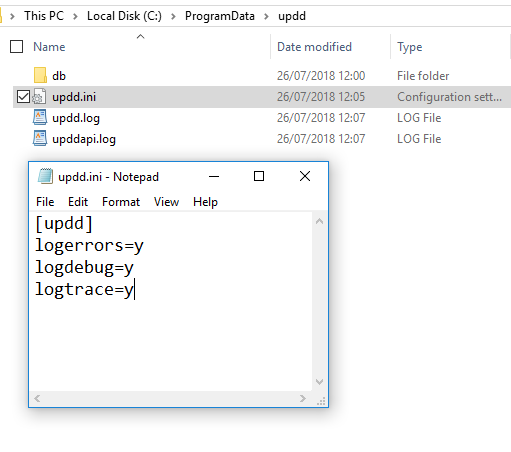The height and width of the screenshot is (452, 511).
Task: Close the updd.ini Notepad window
Action: [305, 176]
